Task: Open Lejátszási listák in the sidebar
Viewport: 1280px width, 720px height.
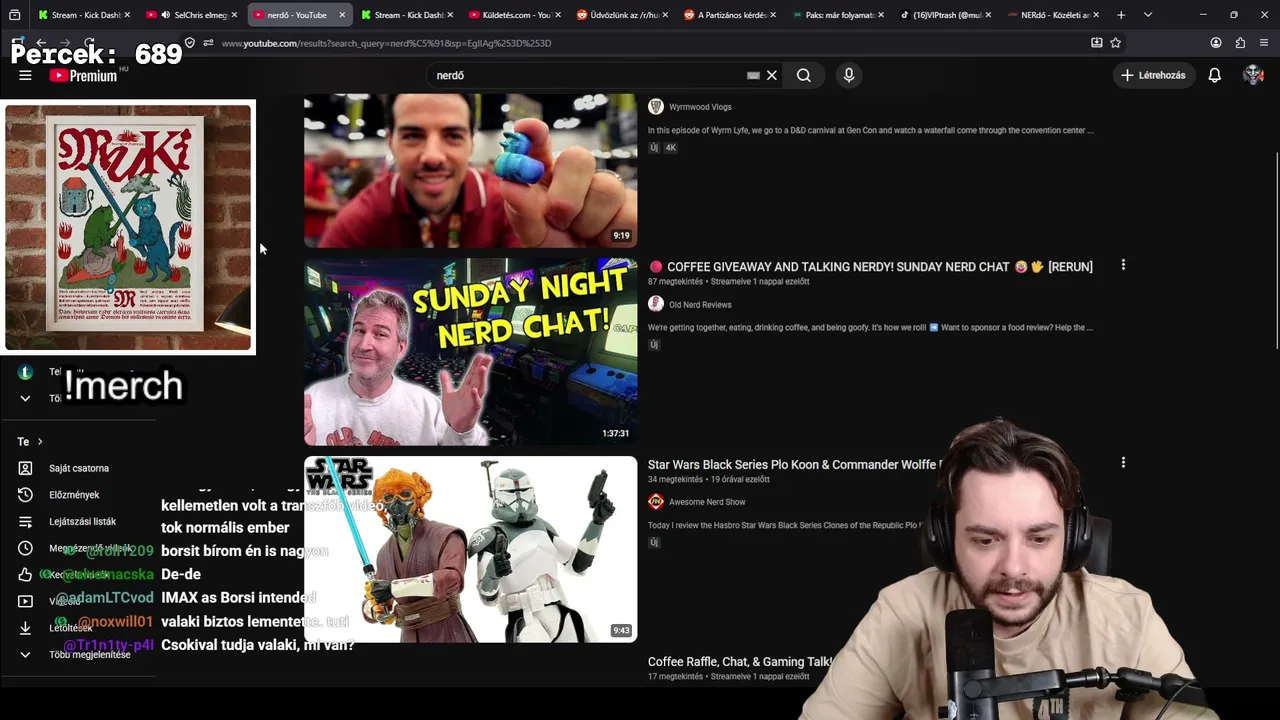Action: [82, 521]
